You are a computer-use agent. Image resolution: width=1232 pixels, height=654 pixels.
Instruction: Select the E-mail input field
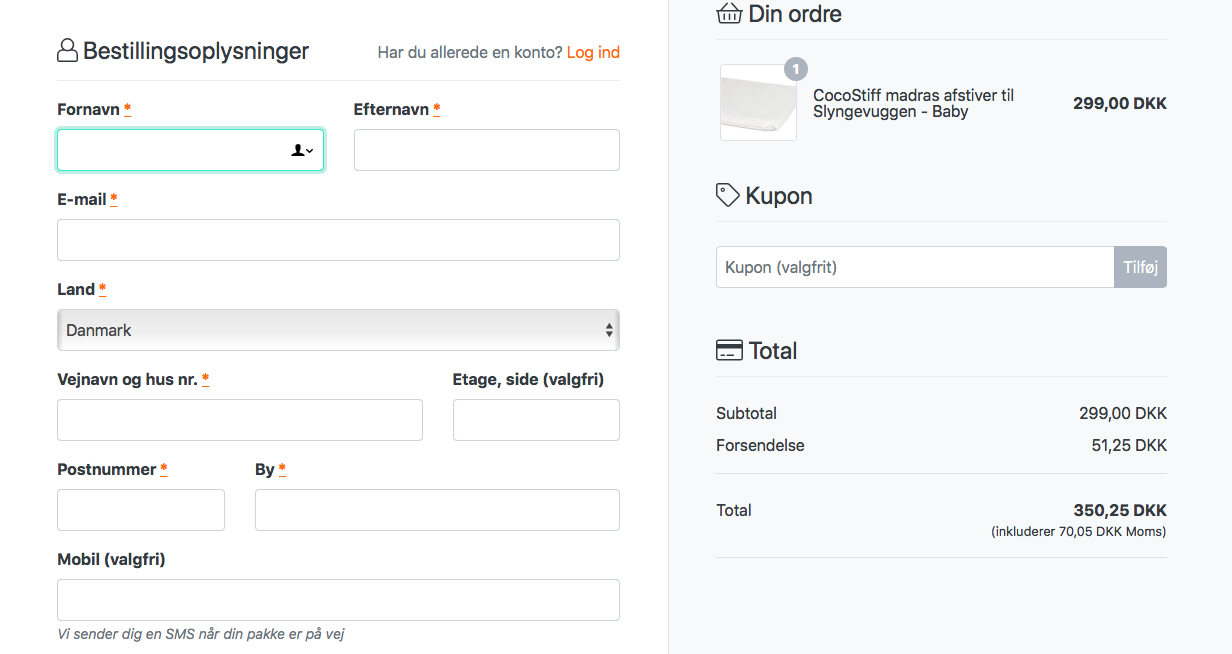[338, 240]
